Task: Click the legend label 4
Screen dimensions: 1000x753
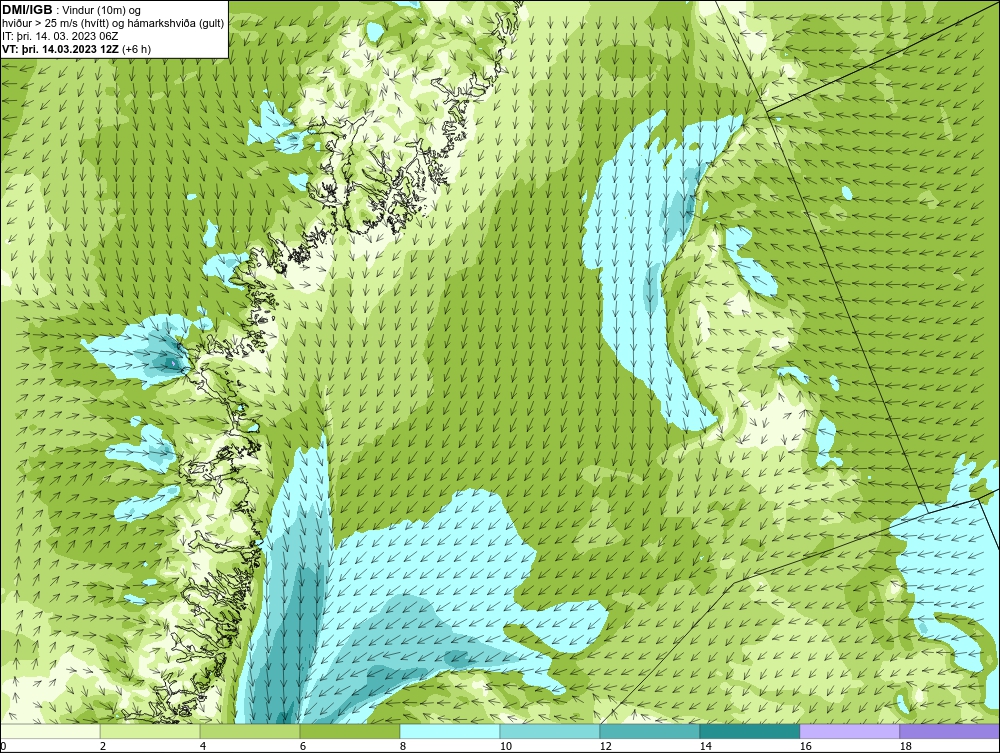Action: [203, 746]
